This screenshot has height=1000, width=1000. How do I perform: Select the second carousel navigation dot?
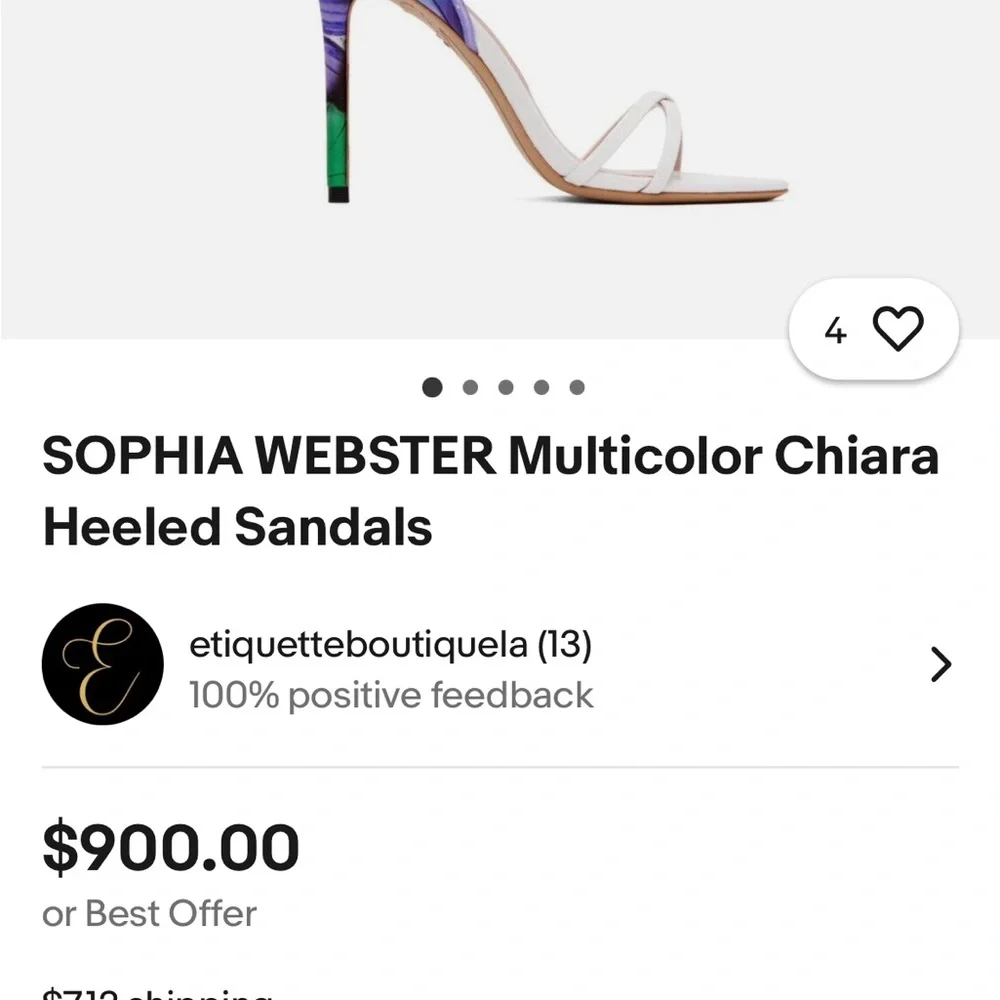pos(469,387)
